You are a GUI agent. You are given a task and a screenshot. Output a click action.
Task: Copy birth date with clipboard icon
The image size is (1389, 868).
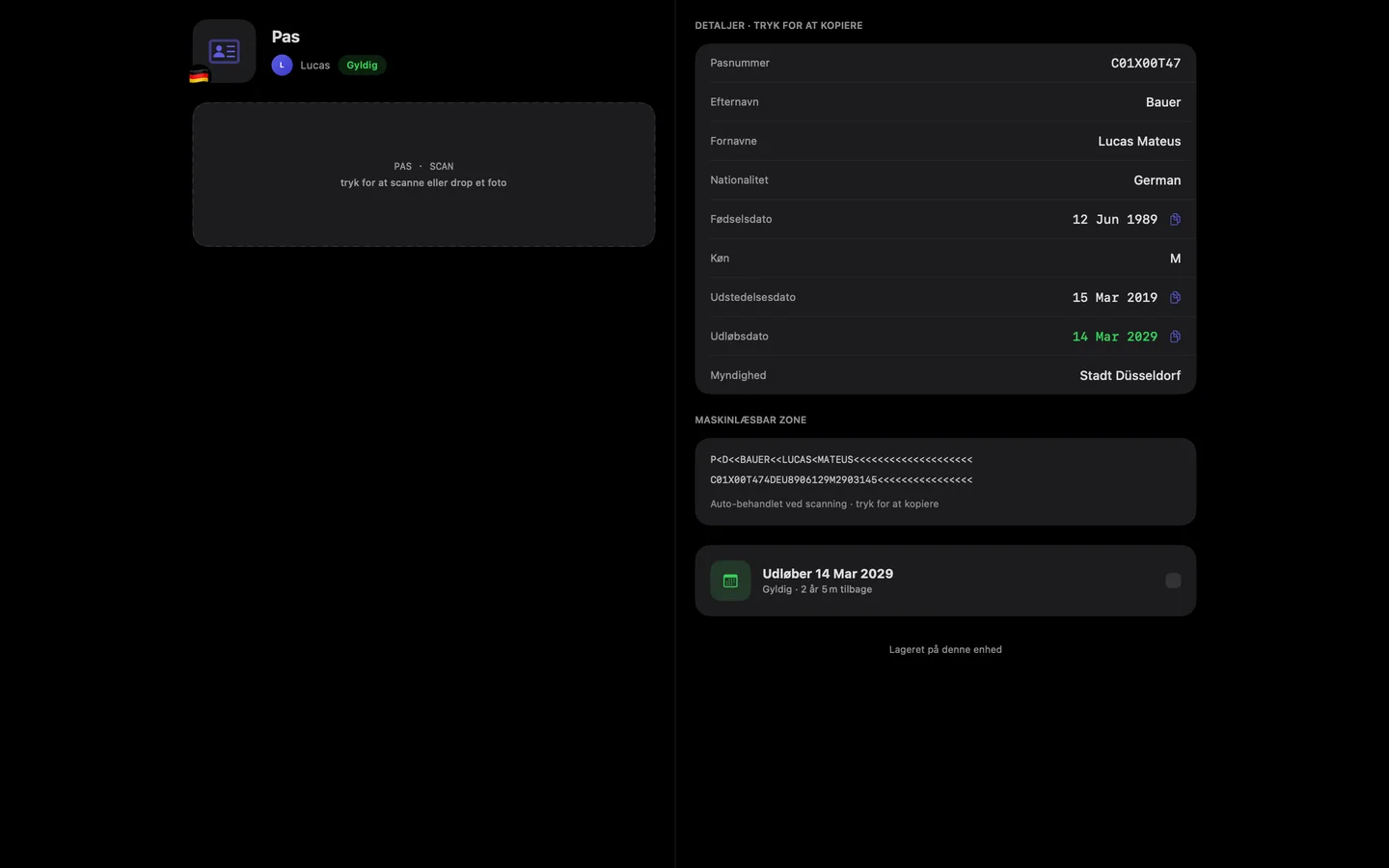(1175, 220)
